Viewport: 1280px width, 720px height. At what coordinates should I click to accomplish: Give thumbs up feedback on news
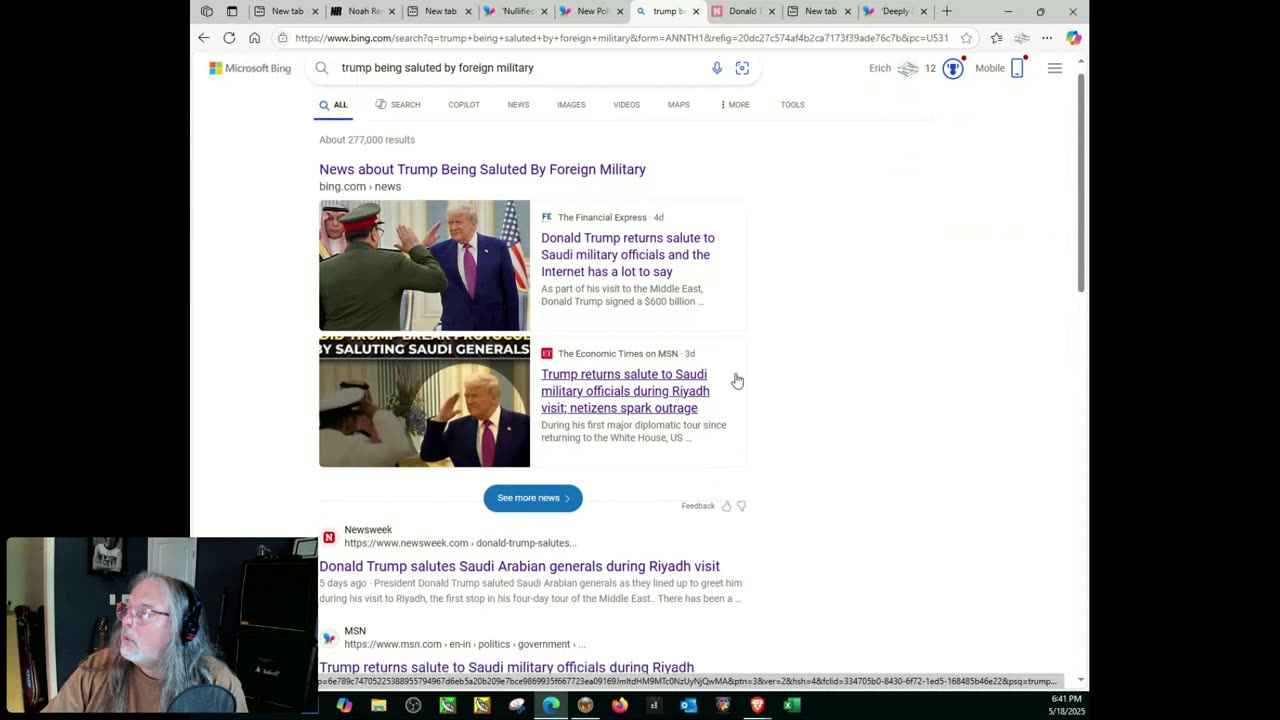tap(726, 506)
